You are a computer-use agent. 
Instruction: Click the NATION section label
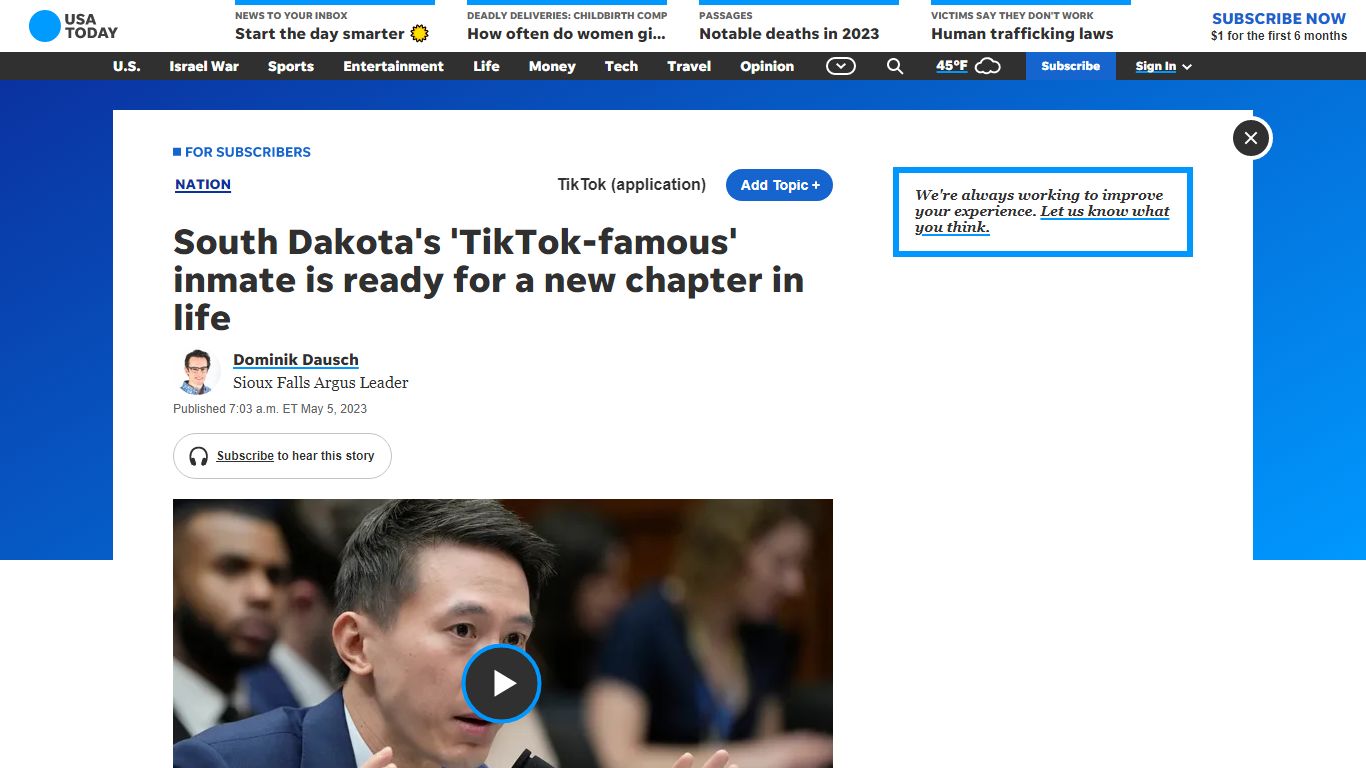(203, 184)
